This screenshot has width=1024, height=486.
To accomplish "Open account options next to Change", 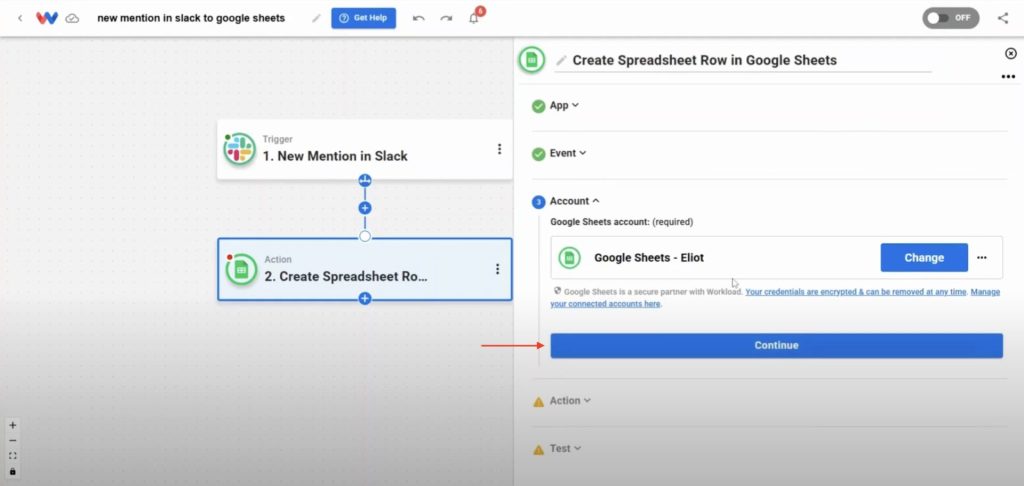I will point(982,257).
